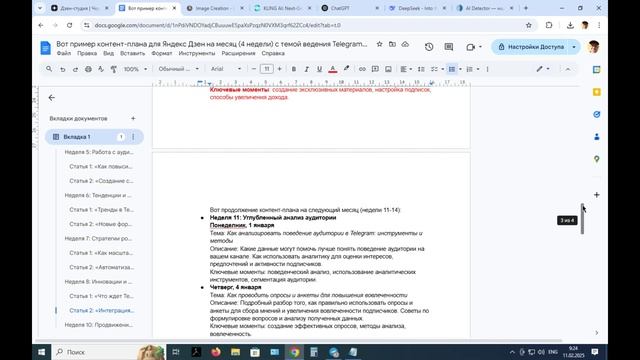Viewport: 640px width, 360px height.
Task: Open the Правка menu
Action: [x=87, y=53]
